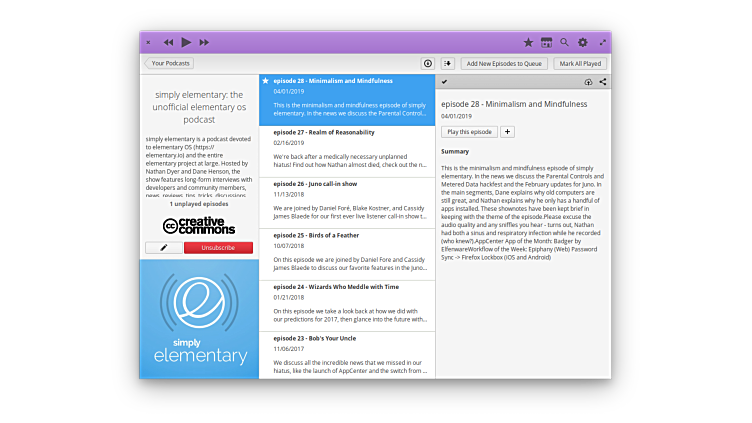752x423 pixels.
Task: Click the download episode cloud icon
Action: coord(588,82)
